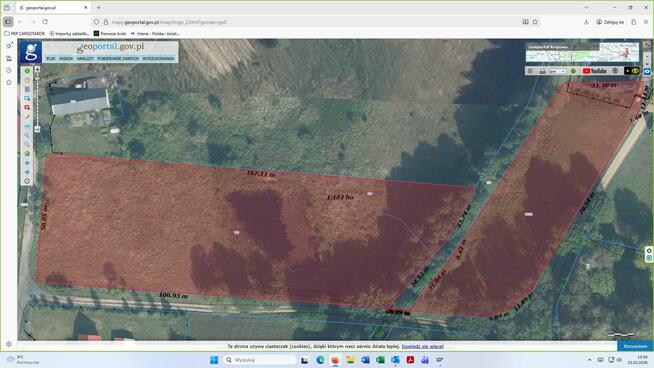The width and height of the screenshot is (654, 368).
Task: Open sidebar settings gear at the bottom
Action: pyautogui.click(x=9, y=344)
